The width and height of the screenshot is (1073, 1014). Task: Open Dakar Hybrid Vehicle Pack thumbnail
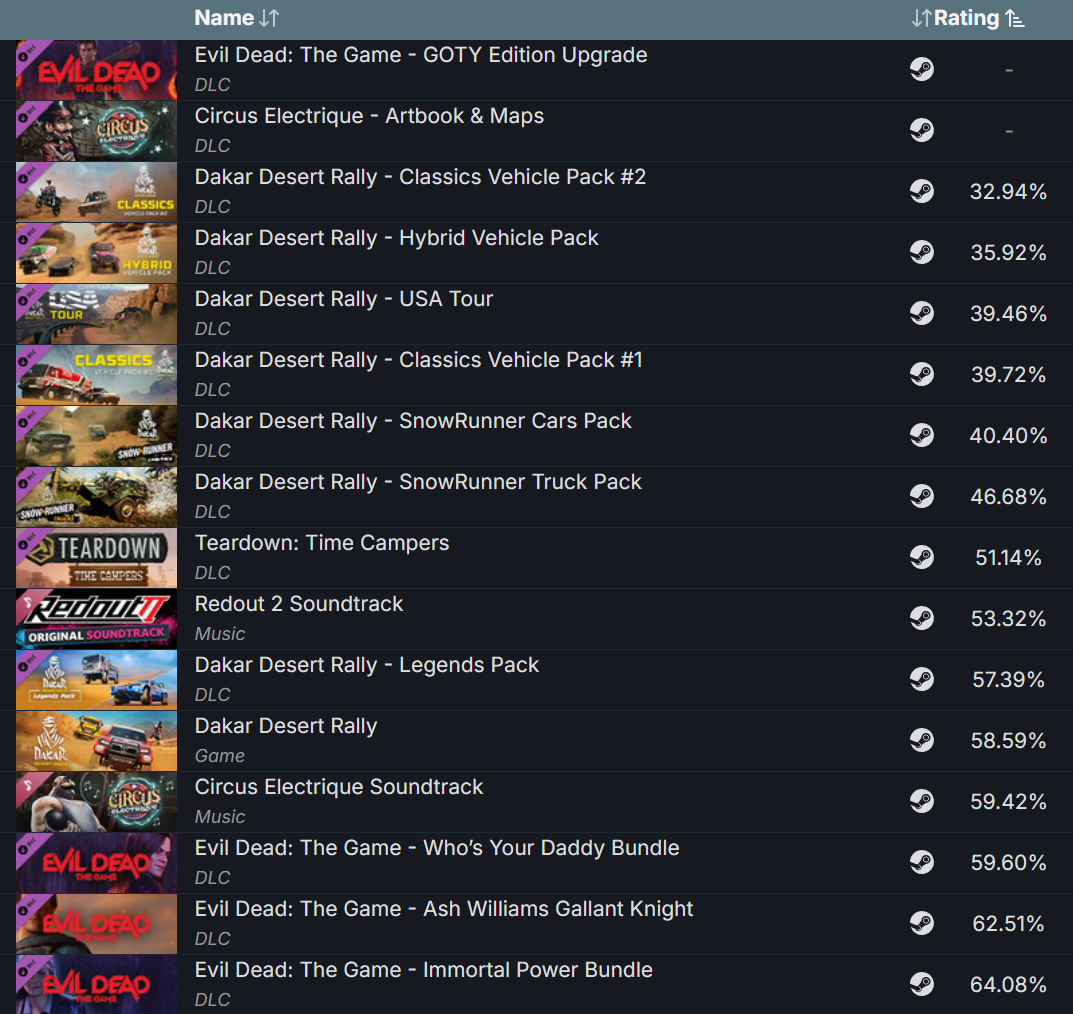(x=96, y=253)
